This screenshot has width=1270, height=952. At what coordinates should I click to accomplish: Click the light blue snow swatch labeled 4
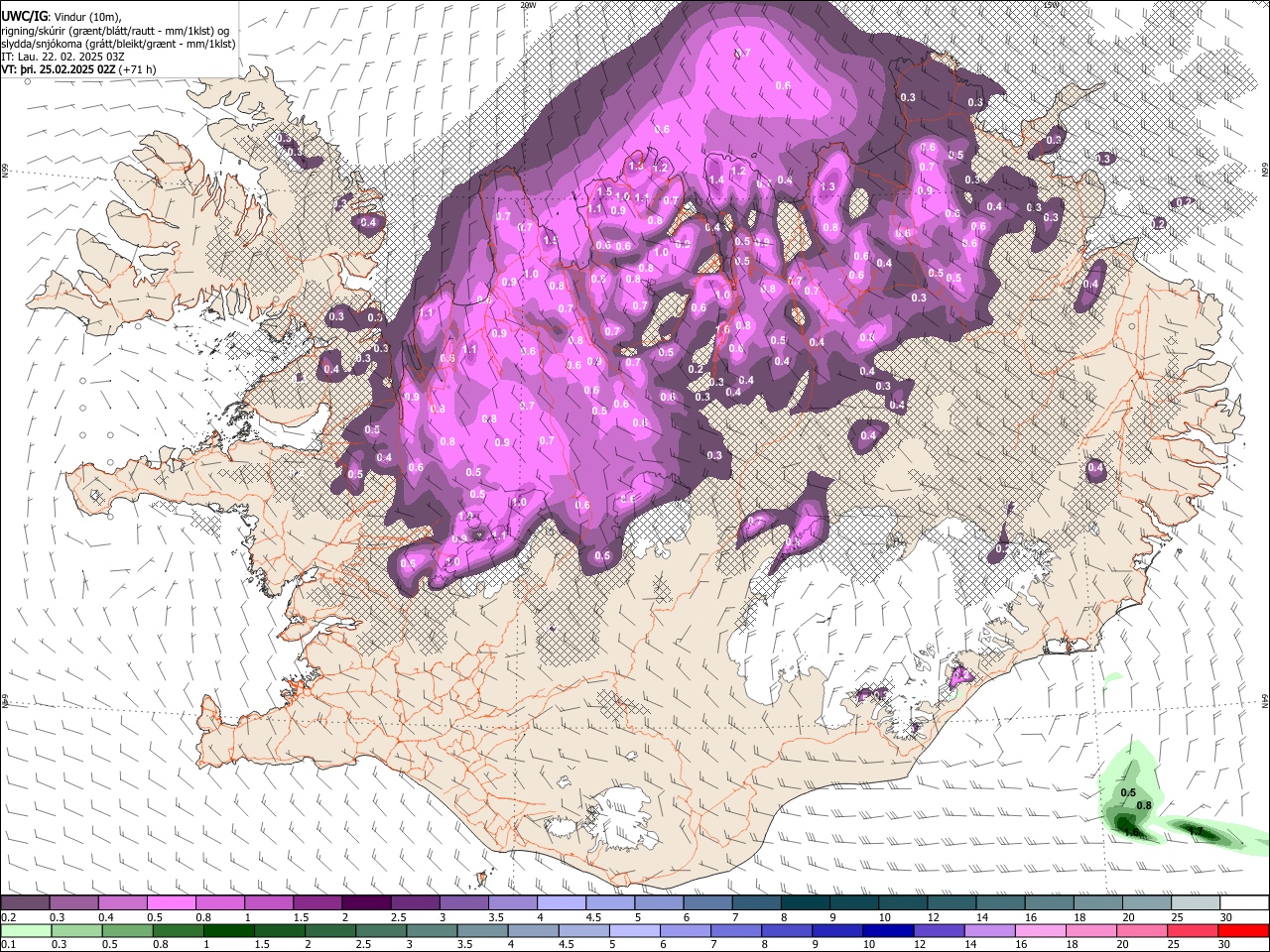(x=561, y=903)
